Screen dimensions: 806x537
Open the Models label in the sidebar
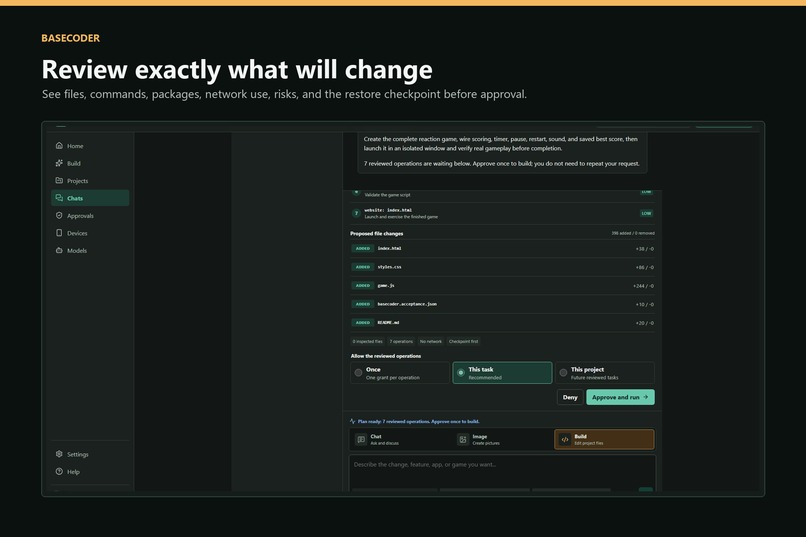[x=77, y=251]
